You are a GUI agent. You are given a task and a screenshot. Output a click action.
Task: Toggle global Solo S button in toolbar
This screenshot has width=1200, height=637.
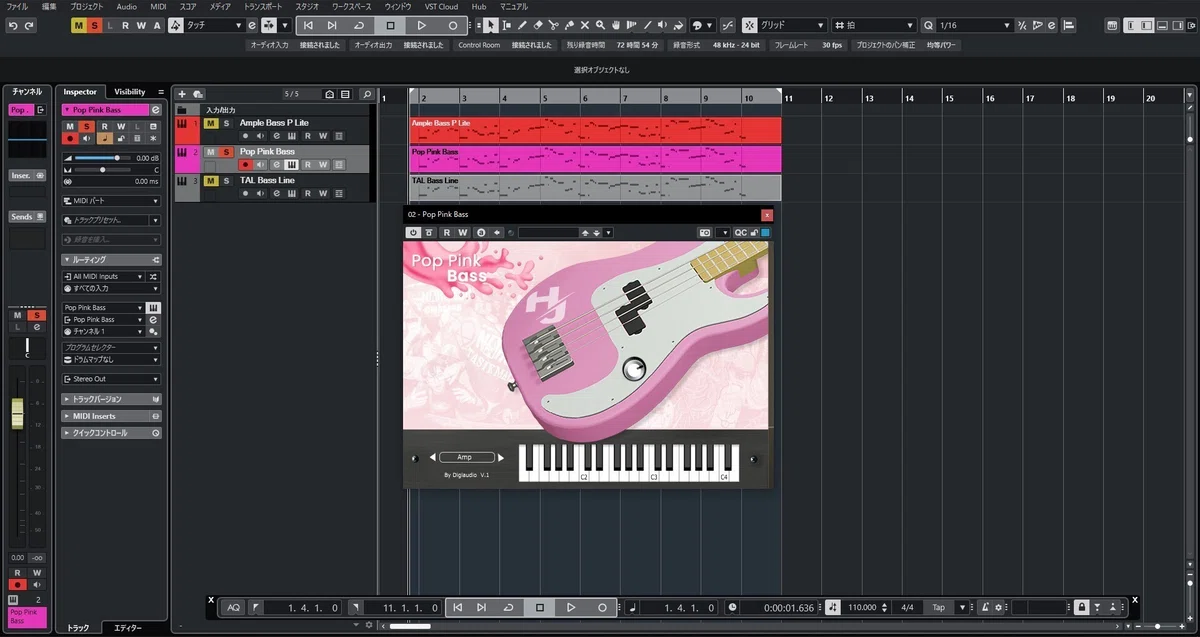[x=94, y=25]
